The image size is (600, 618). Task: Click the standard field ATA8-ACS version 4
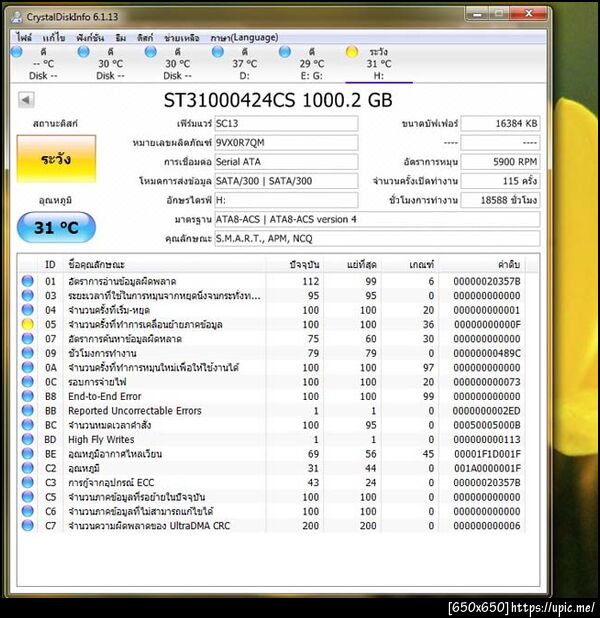[x=377, y=219]
